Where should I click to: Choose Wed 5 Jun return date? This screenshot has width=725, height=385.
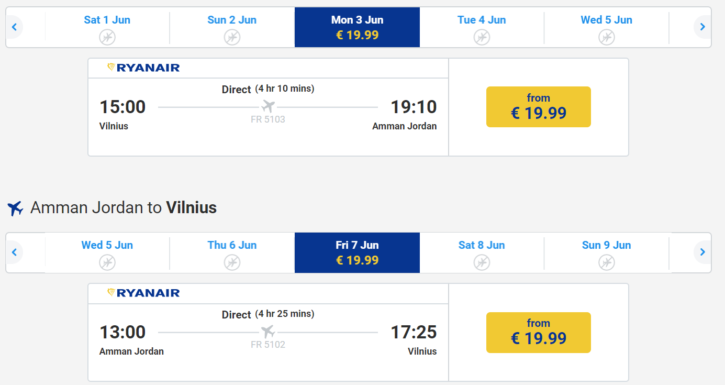pyautogui.click(x=107, y=252)
